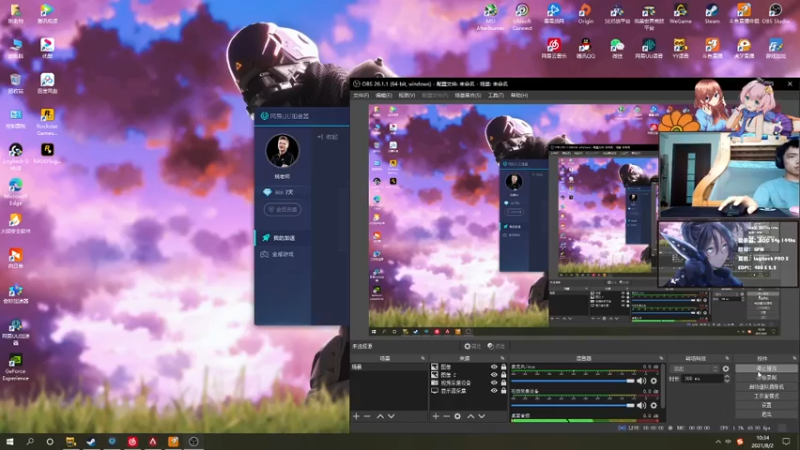Screen dimensions: 800x450
Task: Select 全部游戏 in the UU accelerator sidebar
Action: click(x=283, y=254)
